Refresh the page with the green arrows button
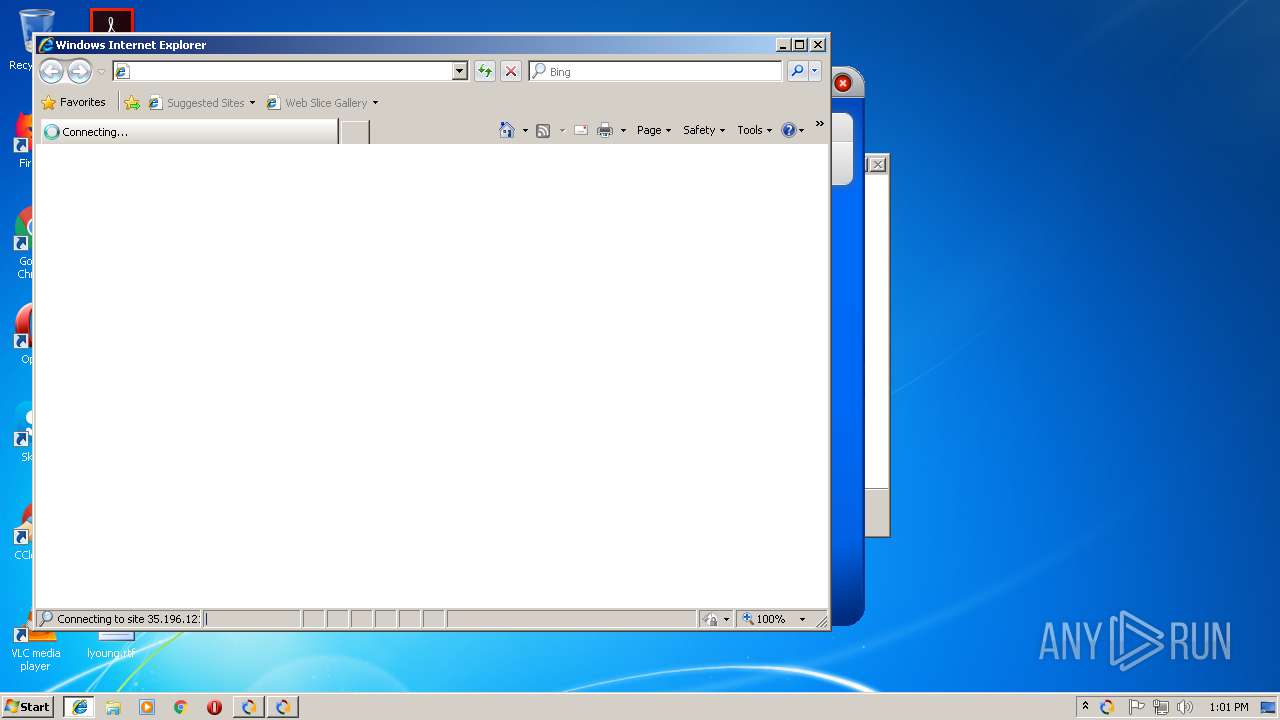Screen dimensions: 1280x720 [x=485, y=71]
